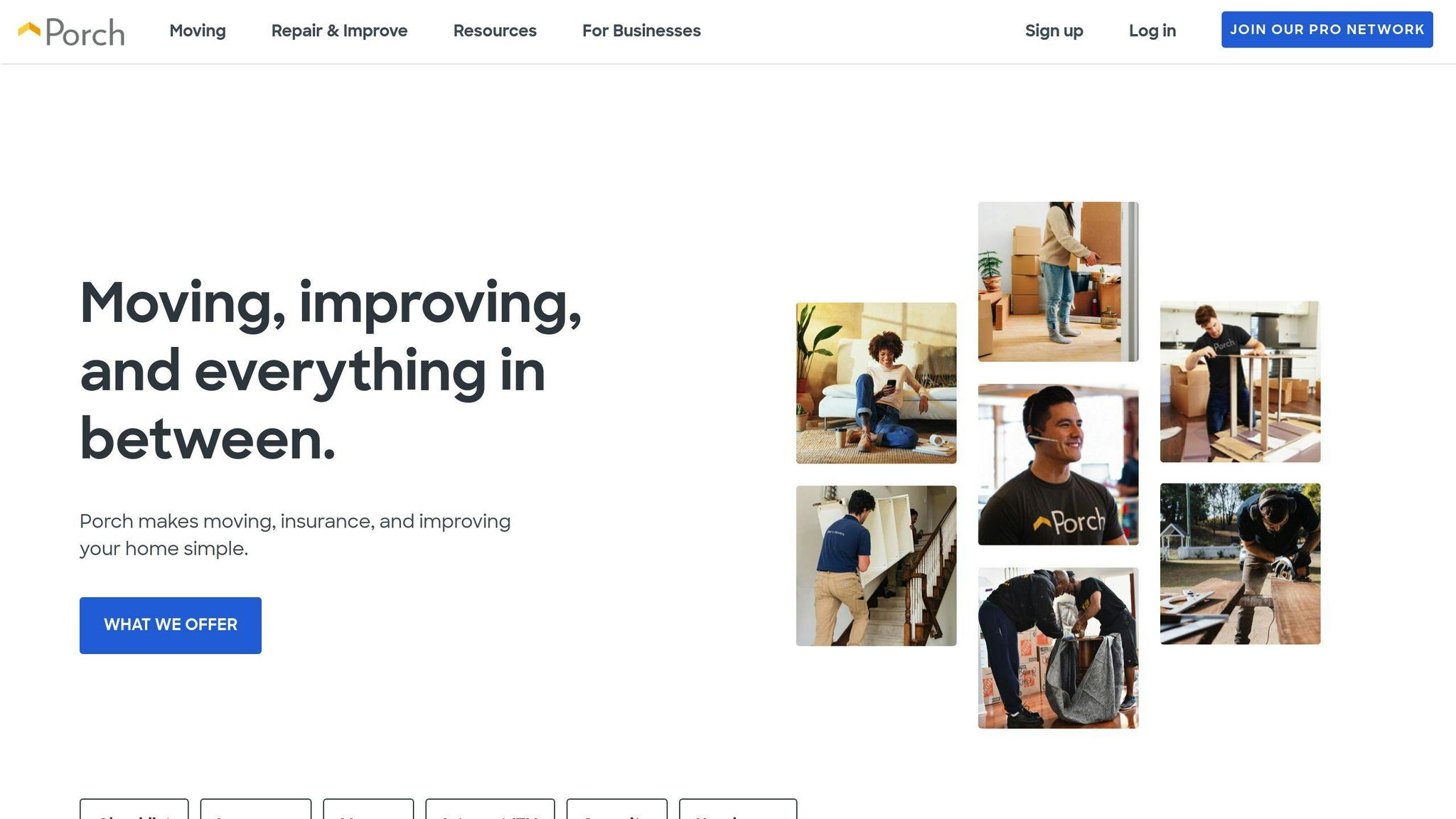Click smiling man with headset photo
Viewport: 1456px width, 819px height.
[x=1058, y=465]
